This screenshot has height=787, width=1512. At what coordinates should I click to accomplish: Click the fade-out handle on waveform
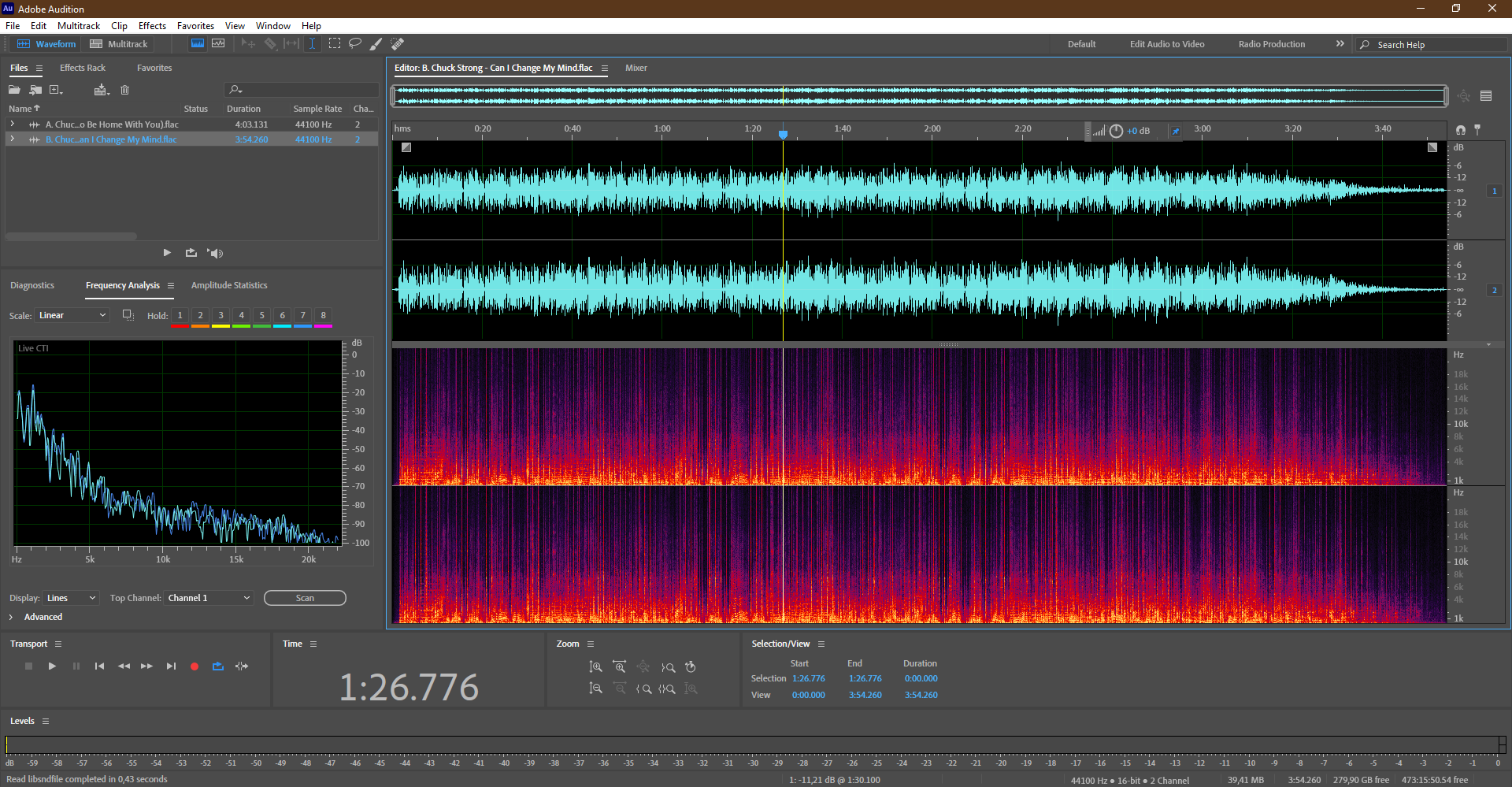click(x=1432, y=147)
